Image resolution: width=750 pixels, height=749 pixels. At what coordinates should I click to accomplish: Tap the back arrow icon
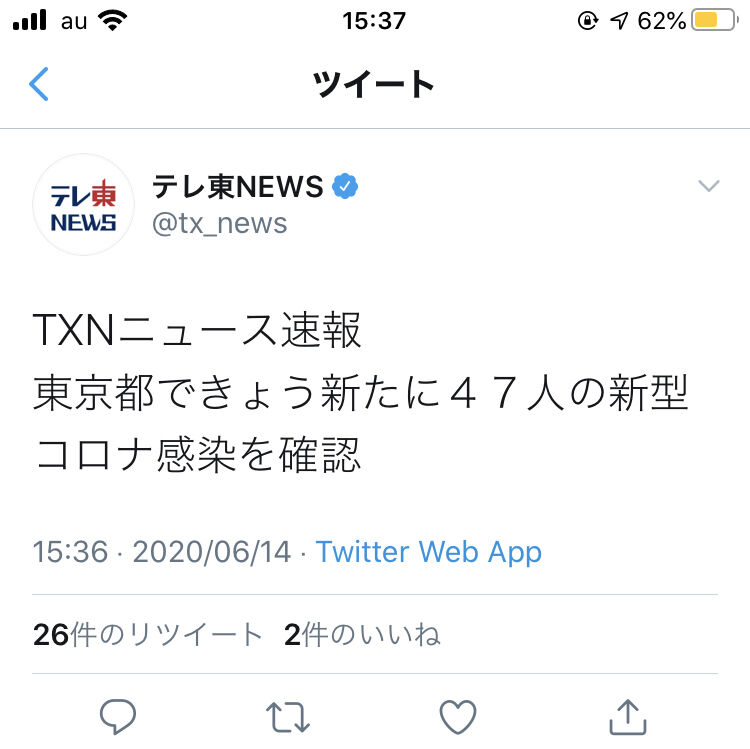click(39, 84)
